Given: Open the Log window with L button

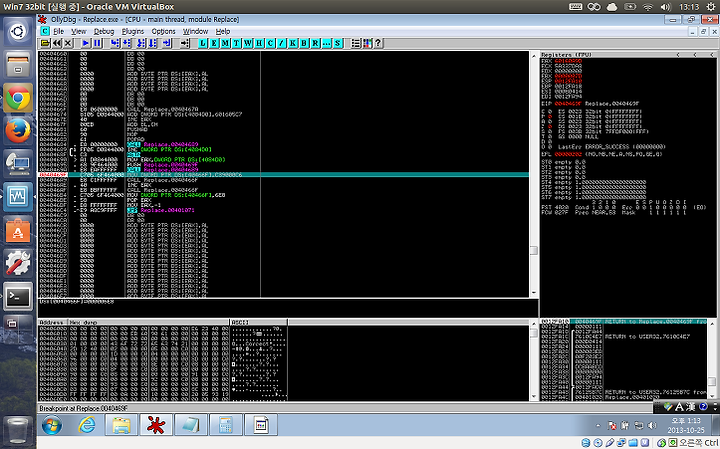Looking at the screenshot, I should click(202, 43).
